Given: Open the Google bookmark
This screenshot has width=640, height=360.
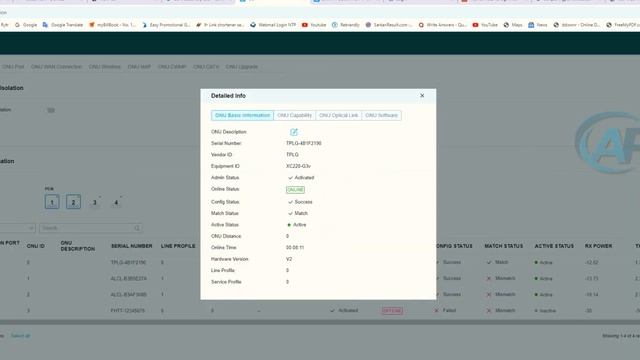Looking at the screenshot, I should pyautogui.click(x=26, y=25).
